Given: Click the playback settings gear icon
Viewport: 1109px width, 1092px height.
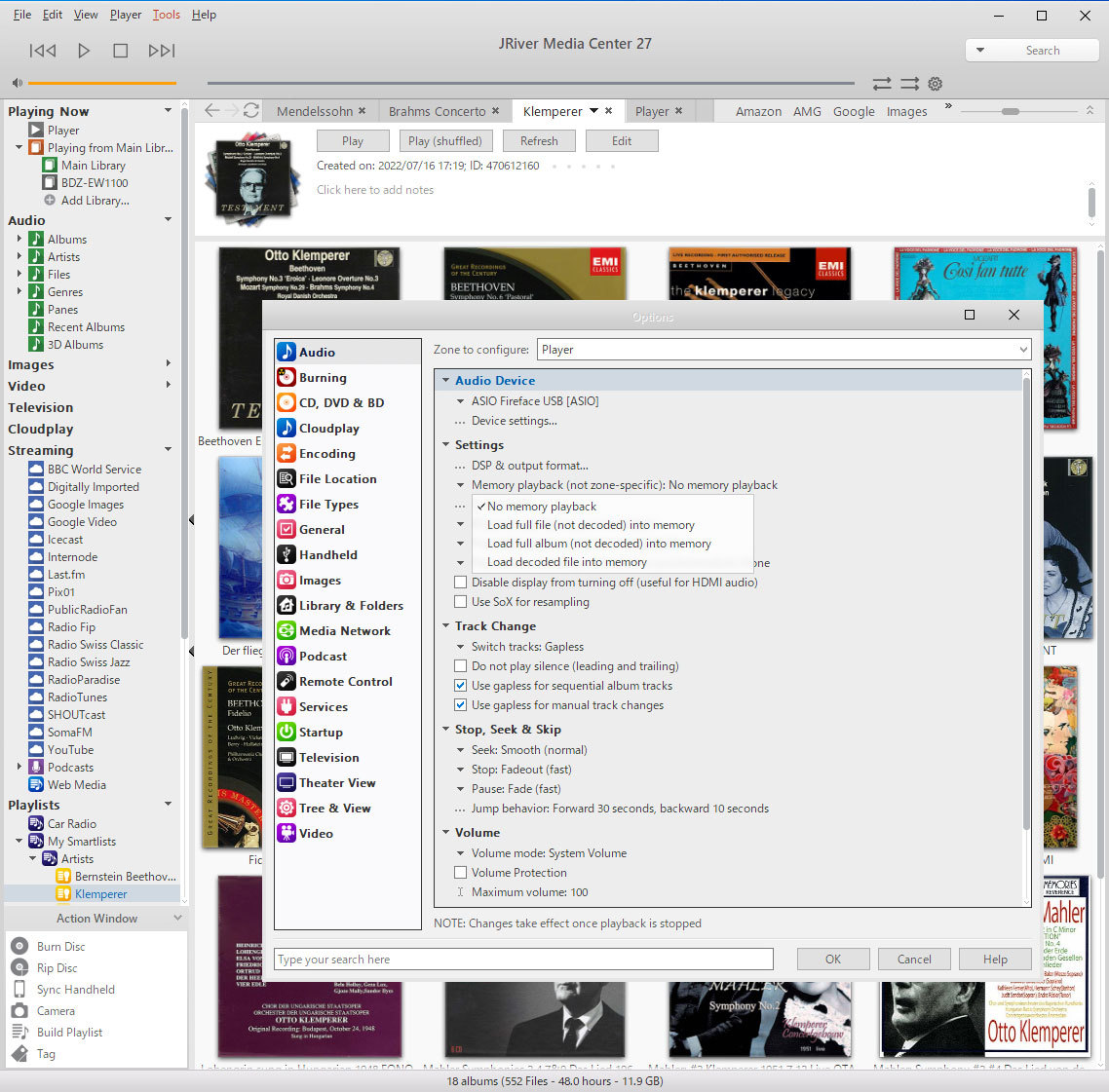Looking at the screenshot, I should 935,84.
